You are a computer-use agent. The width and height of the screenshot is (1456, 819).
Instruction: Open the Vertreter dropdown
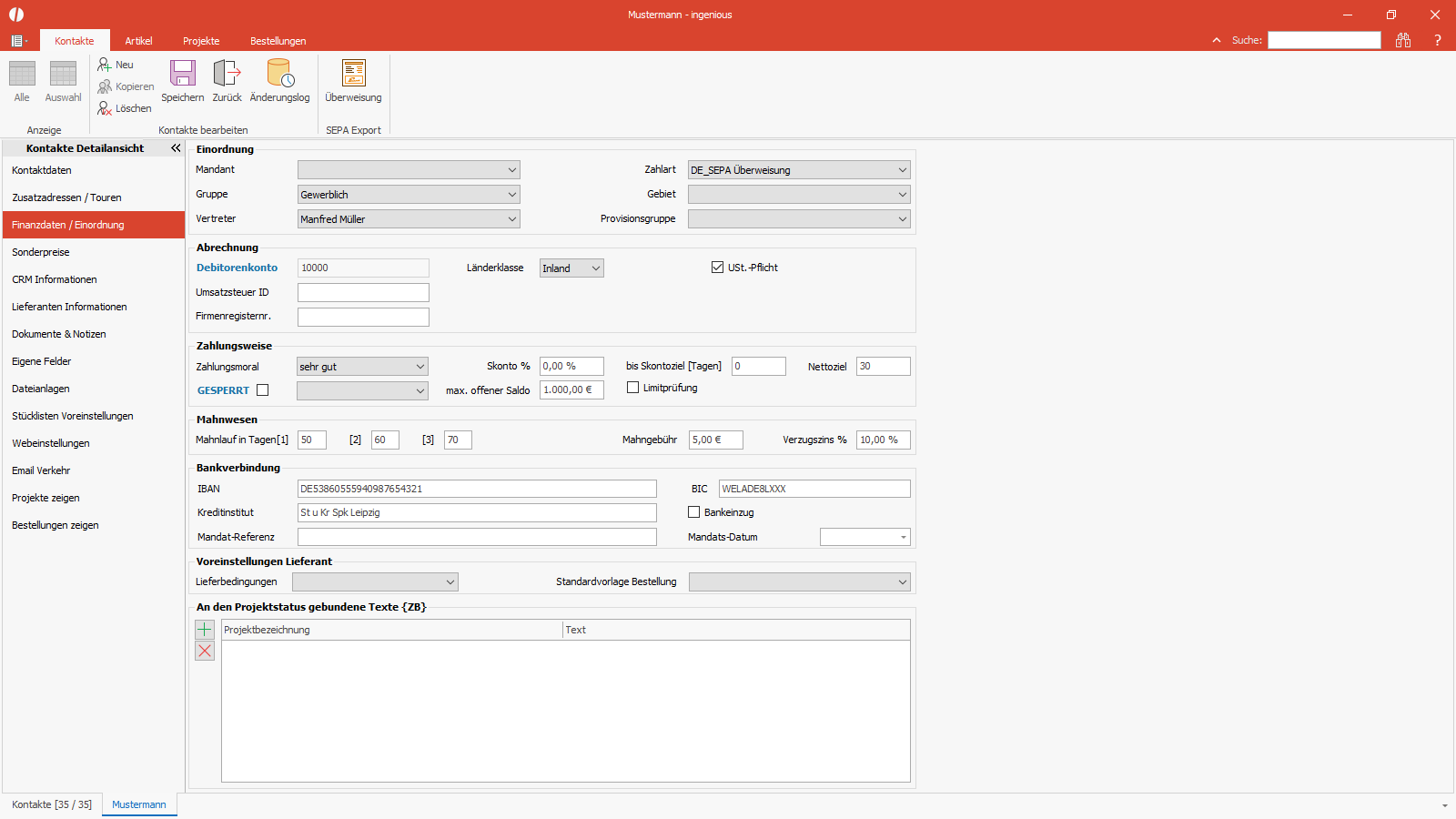click(409, 218)
